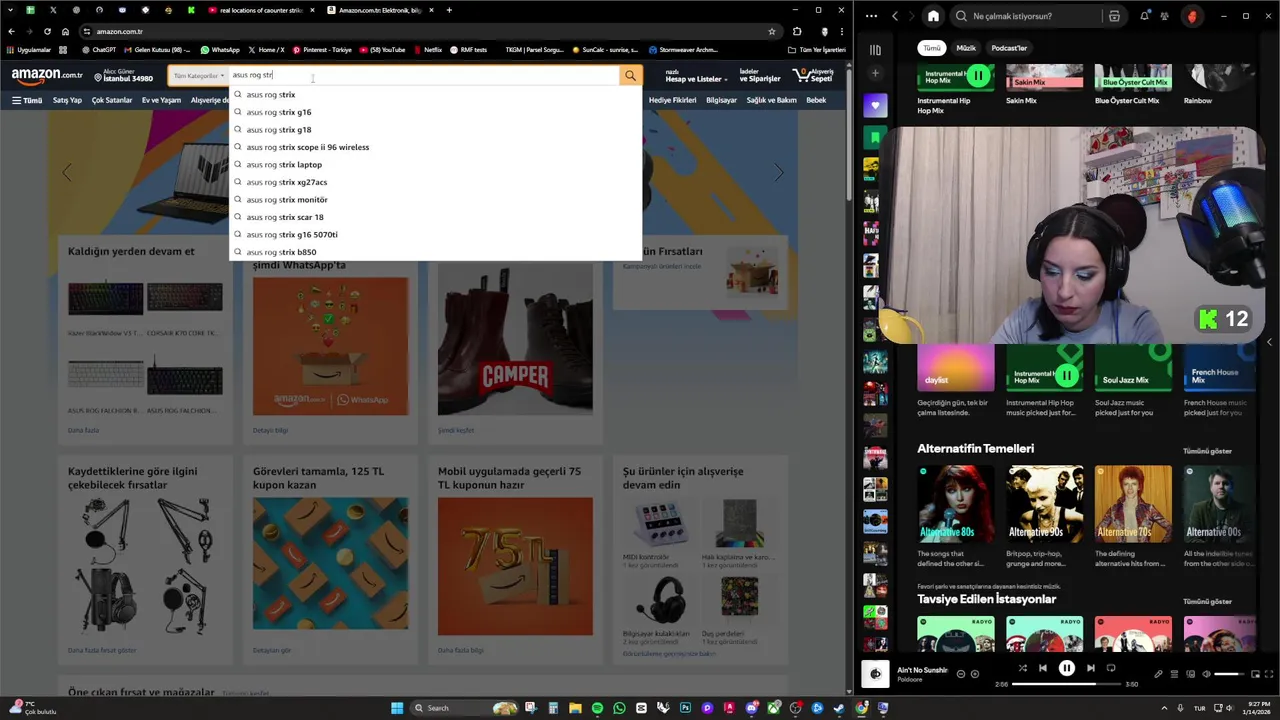The height and width of the screenshot is (720, 1280).
Task: Select Müzik filter chip in Spotify
Action: [966, 48]
